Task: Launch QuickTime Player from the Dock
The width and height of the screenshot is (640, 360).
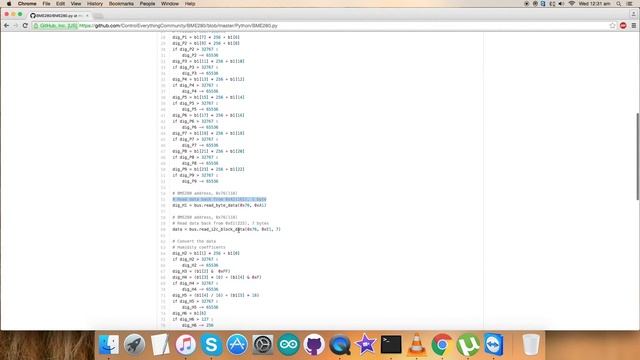Action: coord(340,345)
